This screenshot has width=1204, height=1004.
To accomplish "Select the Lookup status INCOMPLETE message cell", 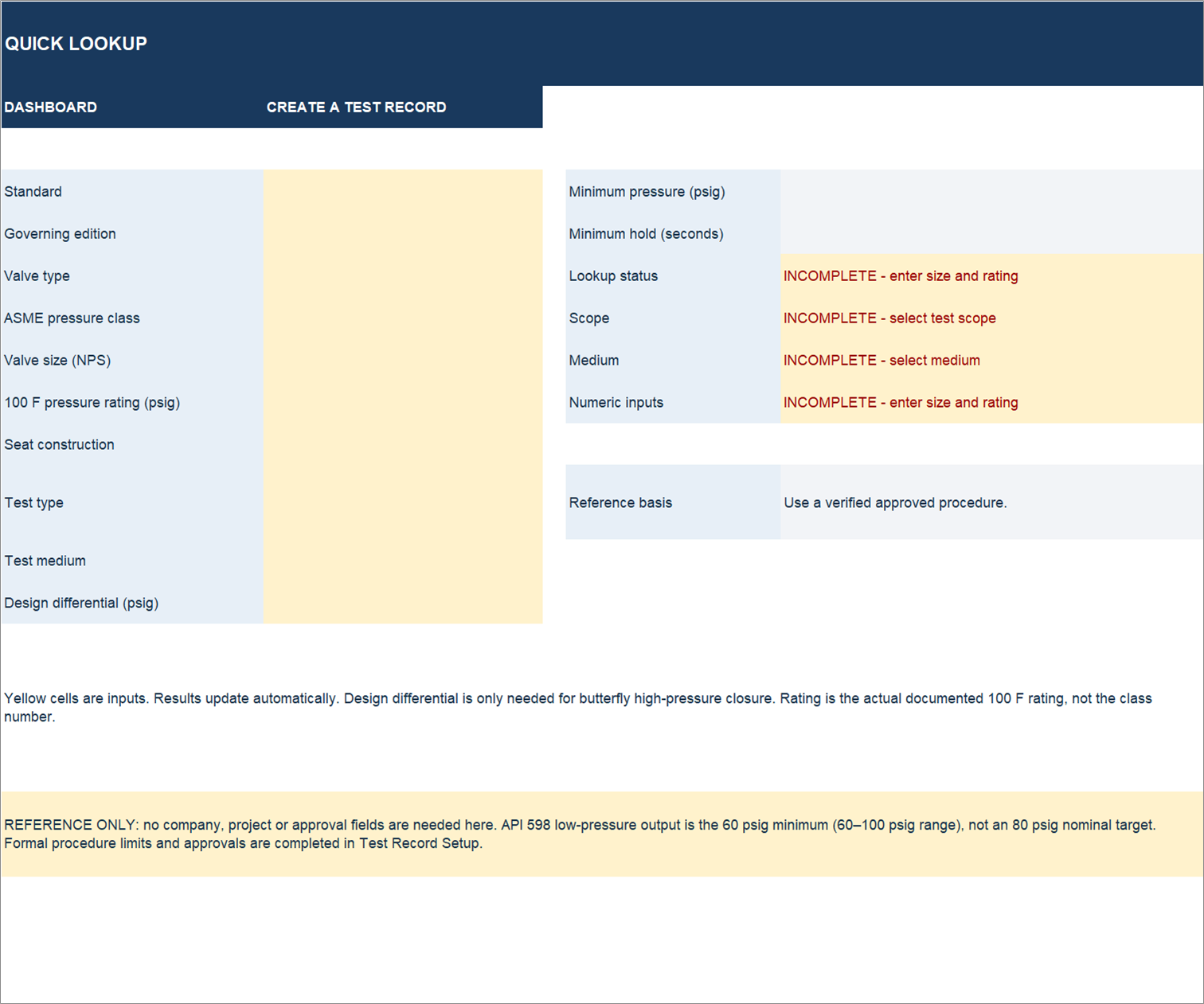I will (x=991, y=275).
